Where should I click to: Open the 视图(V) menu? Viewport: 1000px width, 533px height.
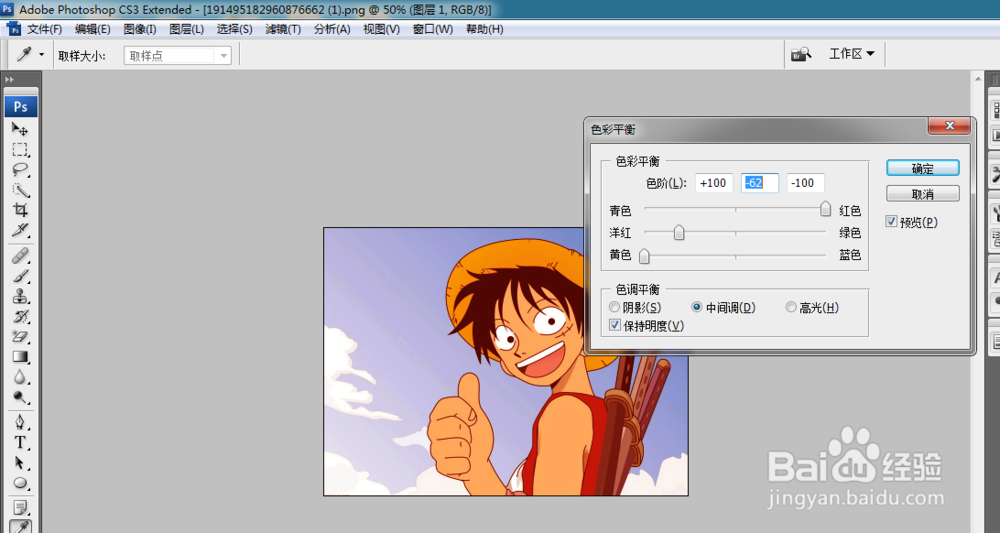(x=381, y=29)
